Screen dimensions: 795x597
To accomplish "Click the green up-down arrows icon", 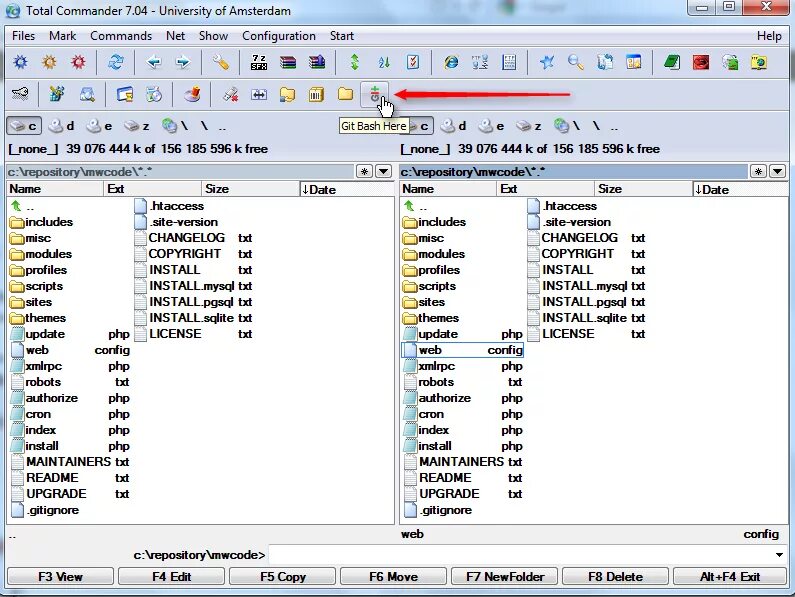I will tap(354, 62).
